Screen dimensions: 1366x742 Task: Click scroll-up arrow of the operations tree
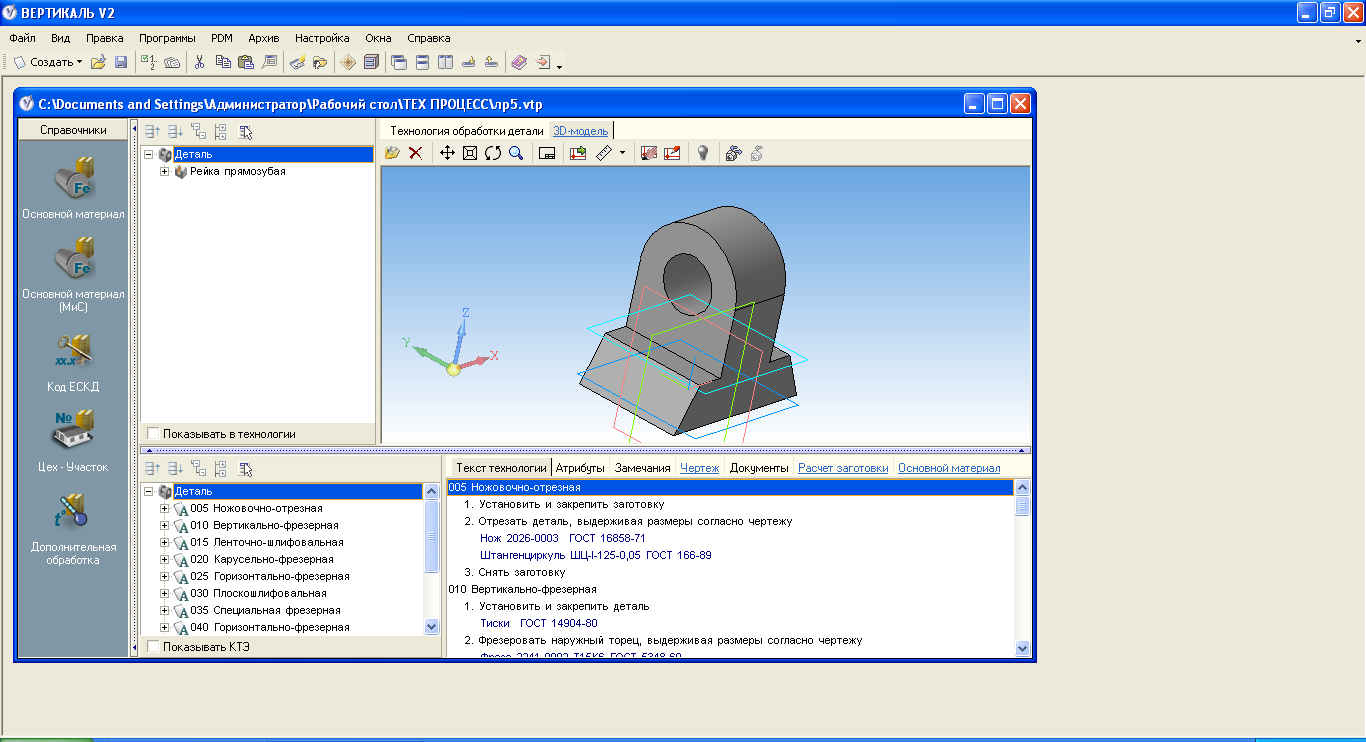pos(432,491)
